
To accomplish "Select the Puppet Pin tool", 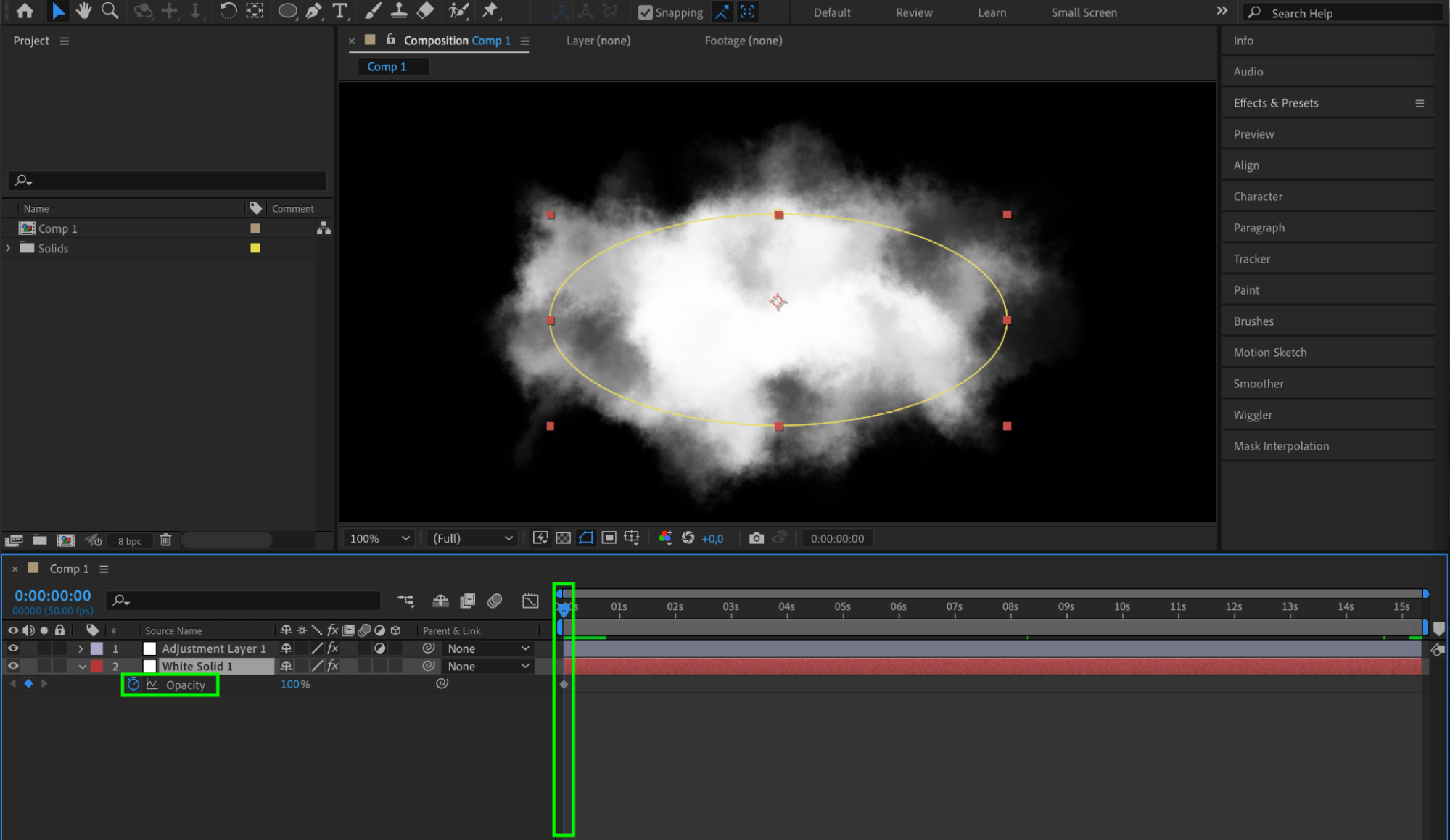I will click(x=490, y=11).
